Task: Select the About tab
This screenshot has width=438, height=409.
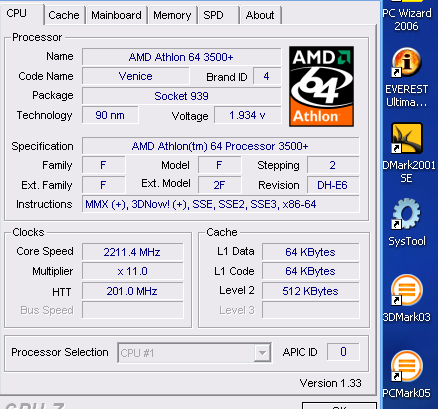Action: tap(260, 15)
